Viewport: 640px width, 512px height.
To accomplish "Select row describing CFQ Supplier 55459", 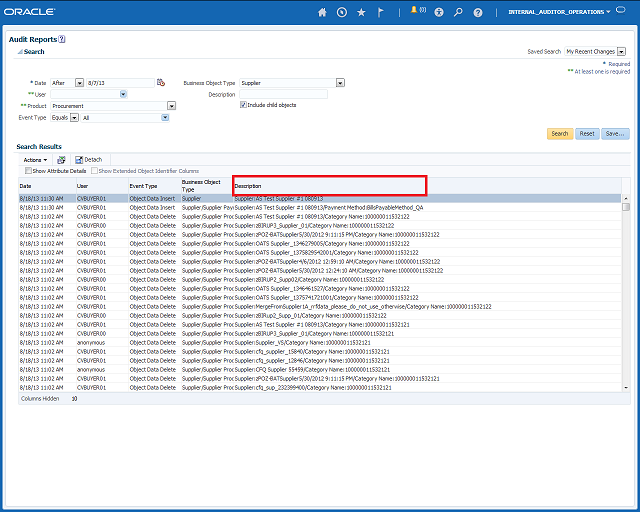I will (320, 369).
